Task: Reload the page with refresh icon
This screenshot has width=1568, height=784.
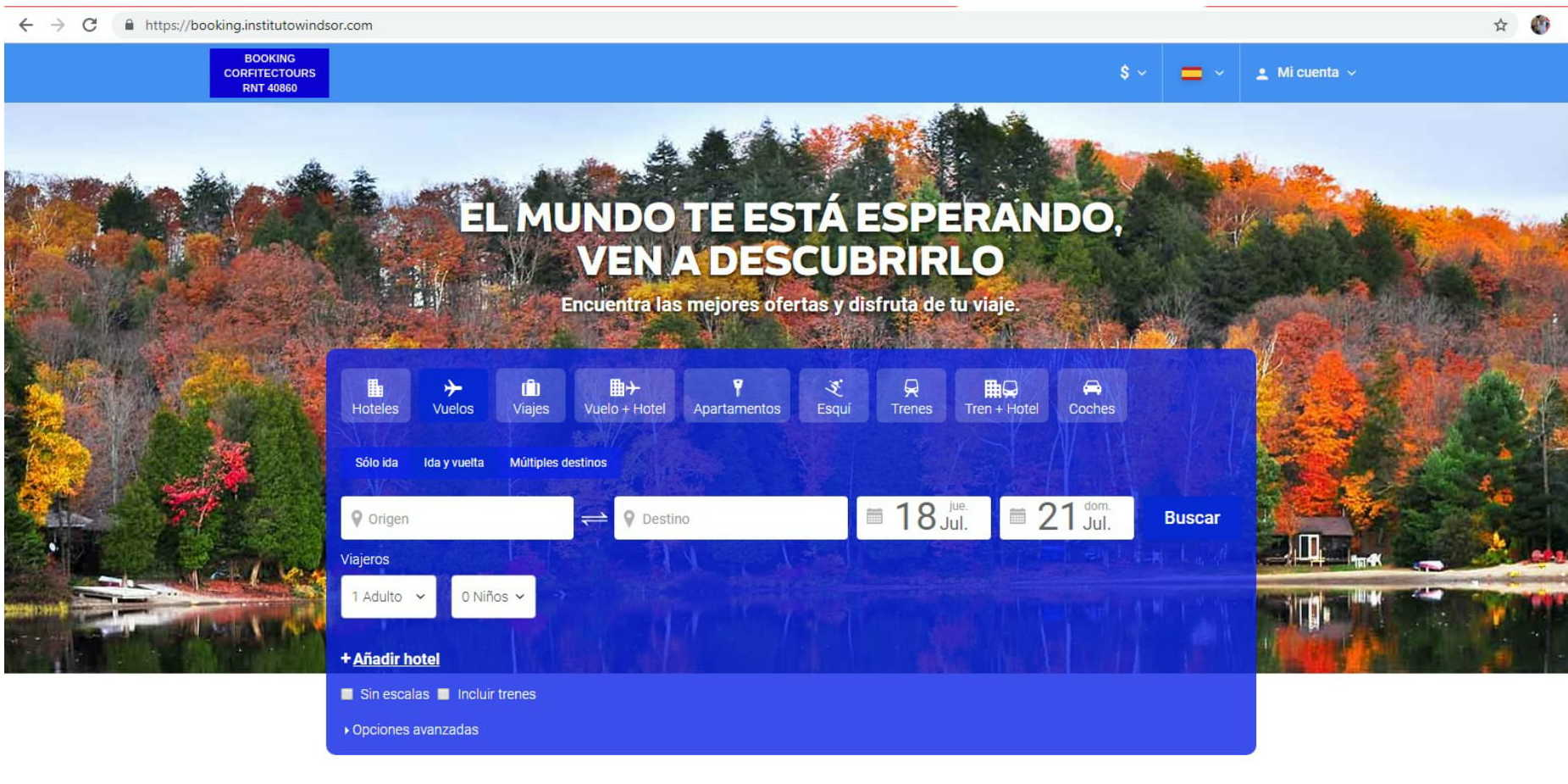Action: 90,25
